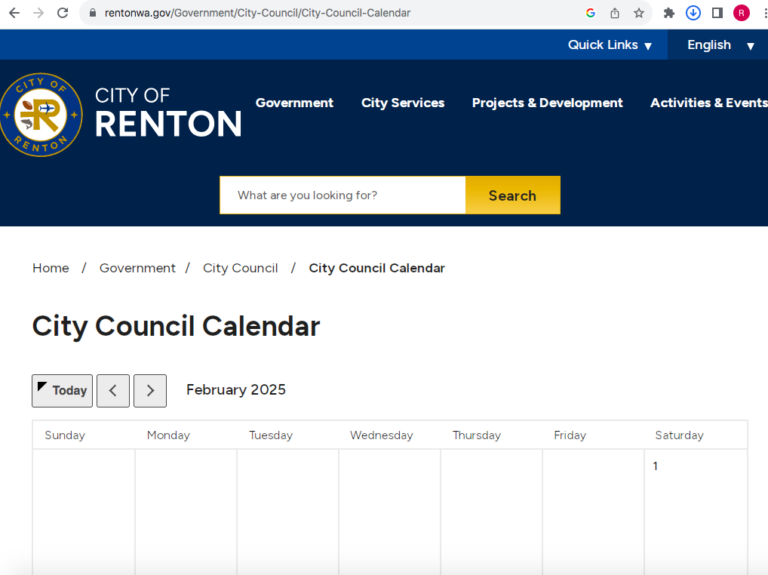
Task: Expand the Quick Links dropdown
Action: pyautogui.click(x=609, y=45)
